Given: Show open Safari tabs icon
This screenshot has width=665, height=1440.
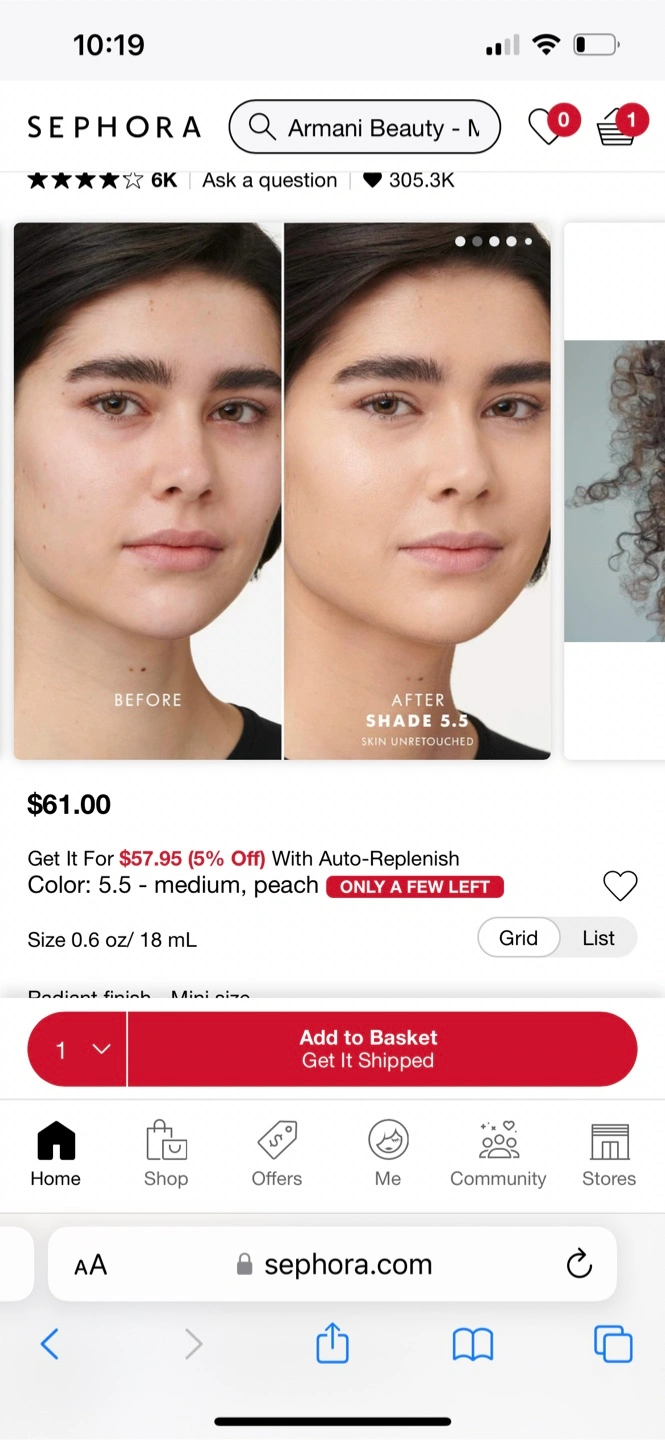Looking at the screenshot, I should 613,1344.
